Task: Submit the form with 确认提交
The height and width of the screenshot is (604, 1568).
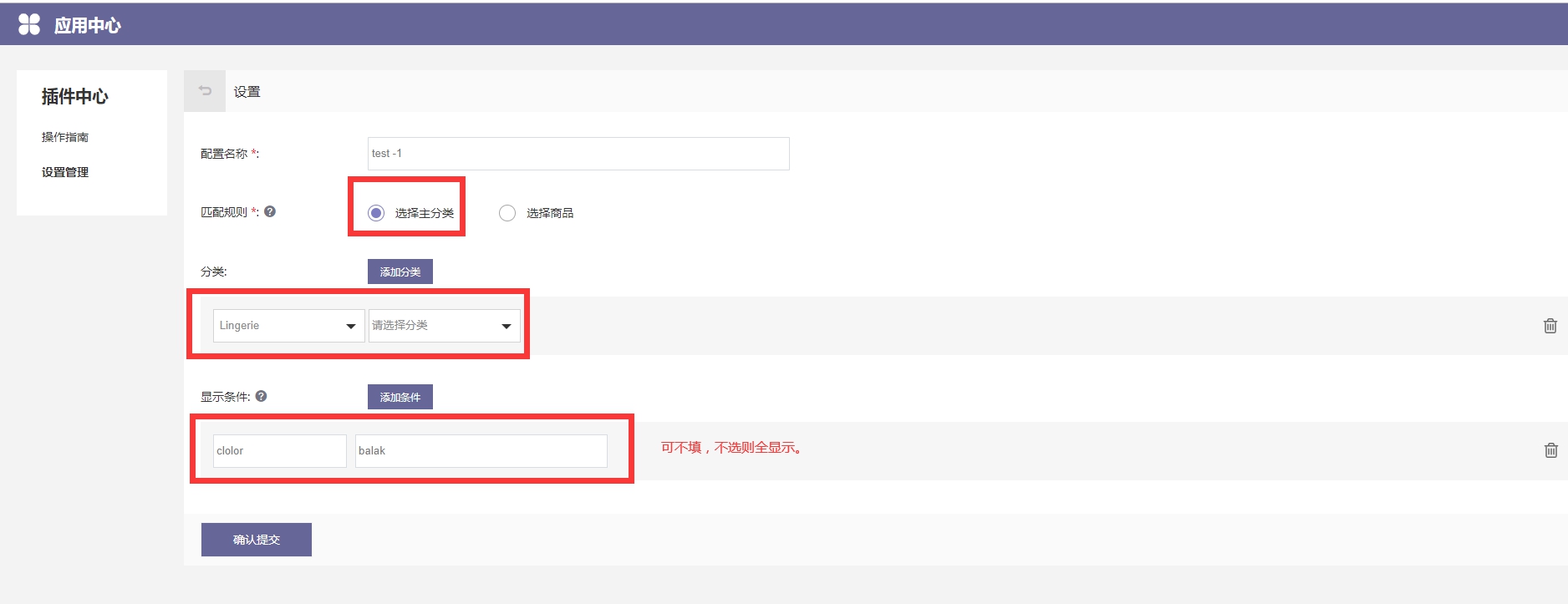Action: [x=256, y=540]
